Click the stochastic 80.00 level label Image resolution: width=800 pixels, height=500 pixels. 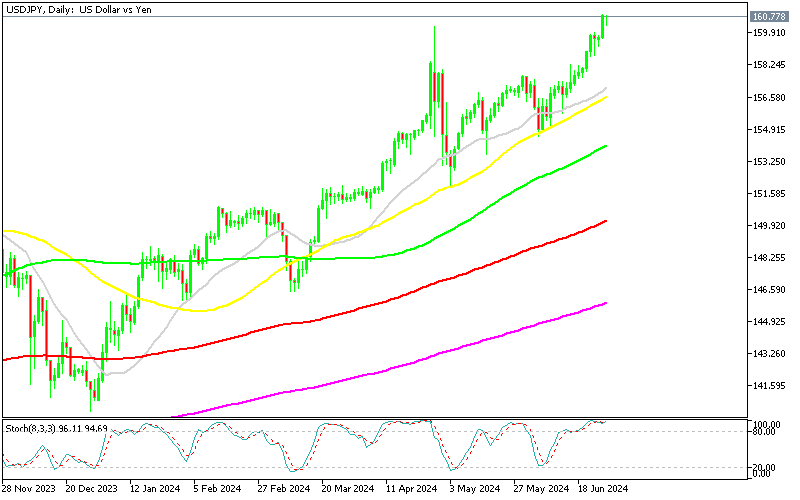(765, 432)
